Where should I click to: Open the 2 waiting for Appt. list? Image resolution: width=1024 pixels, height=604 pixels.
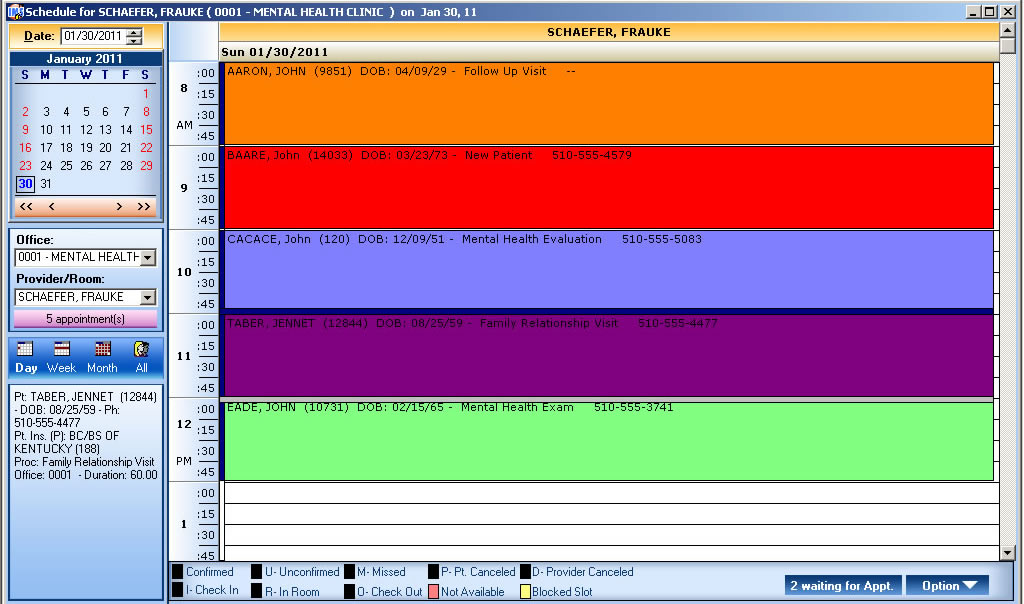pyautogui.click(x=842, y=586)
